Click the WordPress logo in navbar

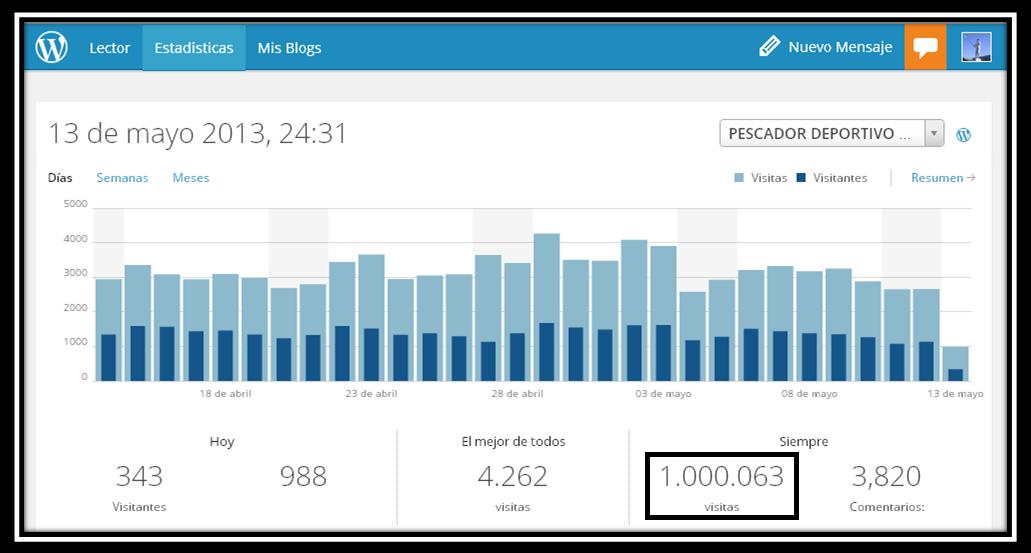(52, 47)
